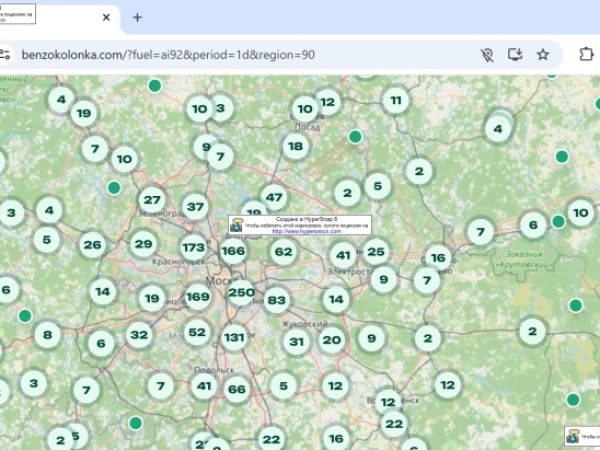The width and height of the screenshot is (600, 450).
Task: Open the 41 cluster beside the 25 cluster
Action: tap(343, 255)
